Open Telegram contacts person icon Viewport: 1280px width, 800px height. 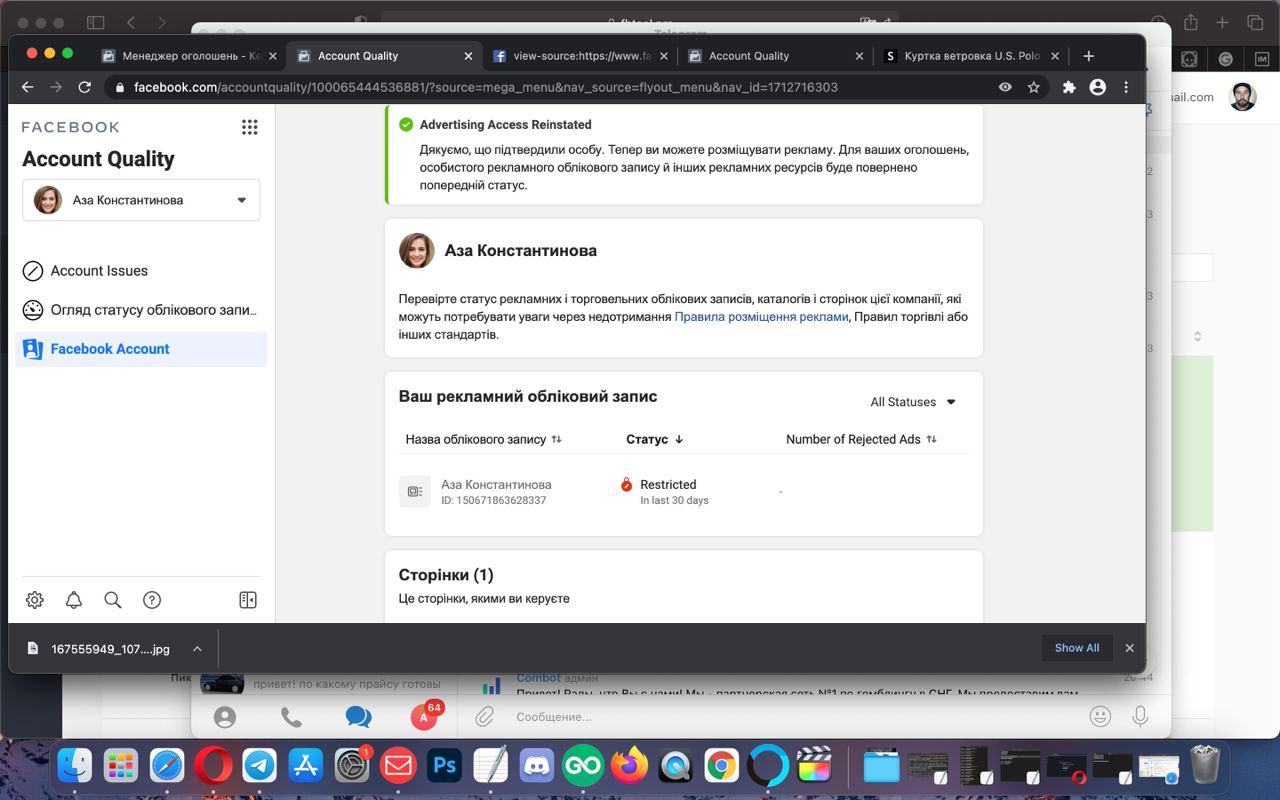pos(225,717)
